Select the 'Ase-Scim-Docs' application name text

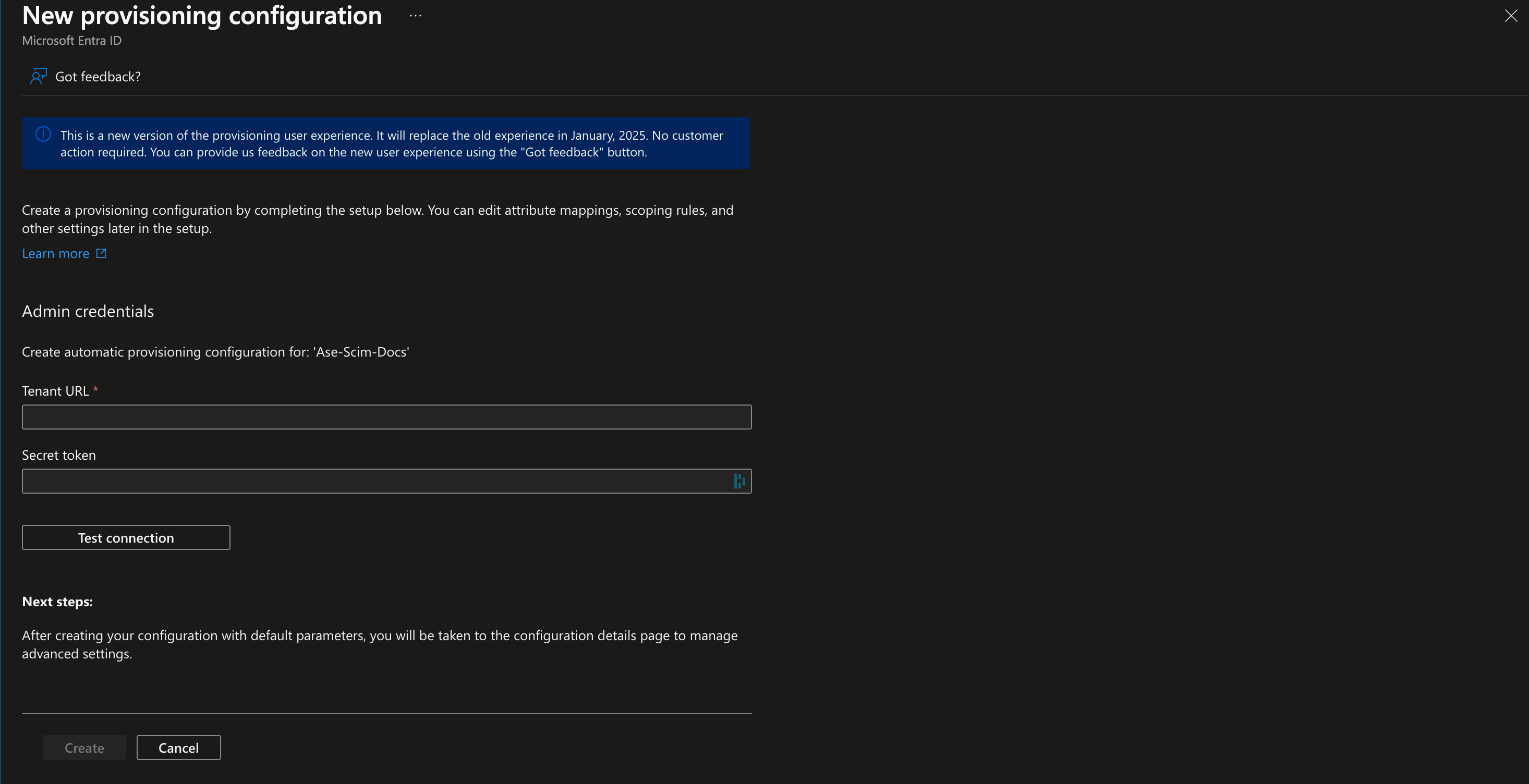361,351
